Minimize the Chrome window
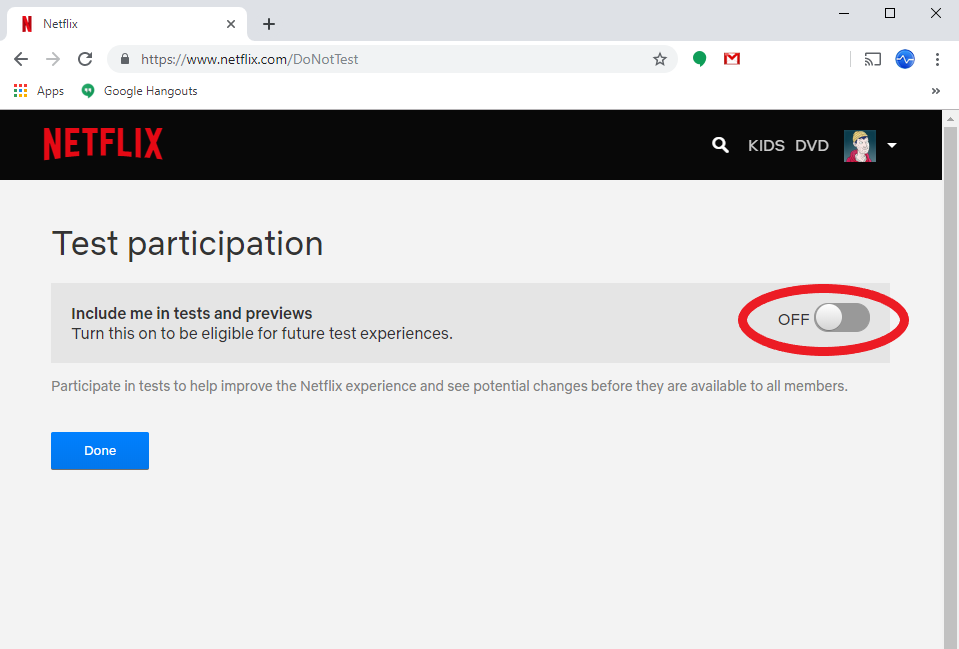 844,13
